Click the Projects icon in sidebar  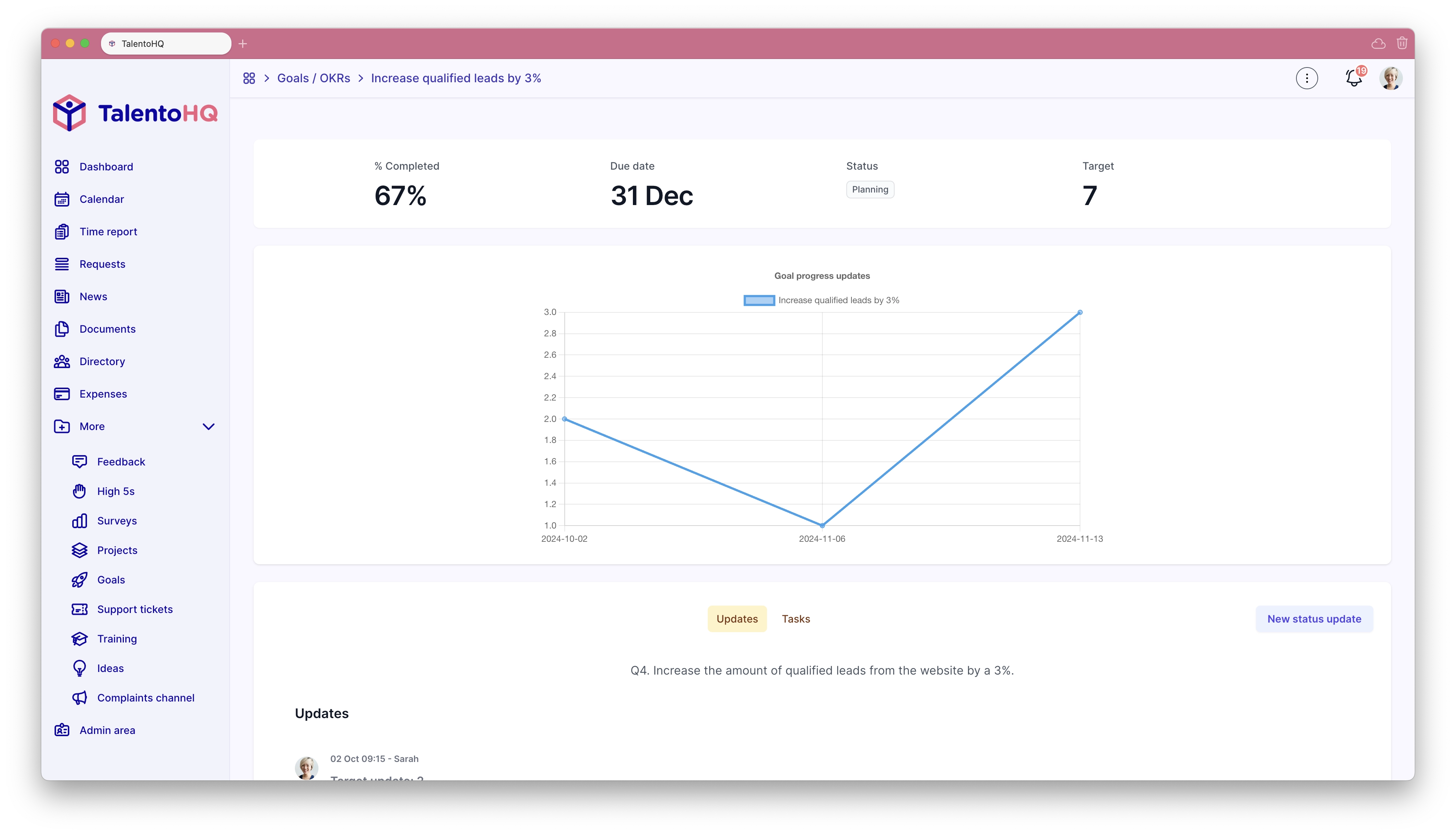tap(79, 550)
